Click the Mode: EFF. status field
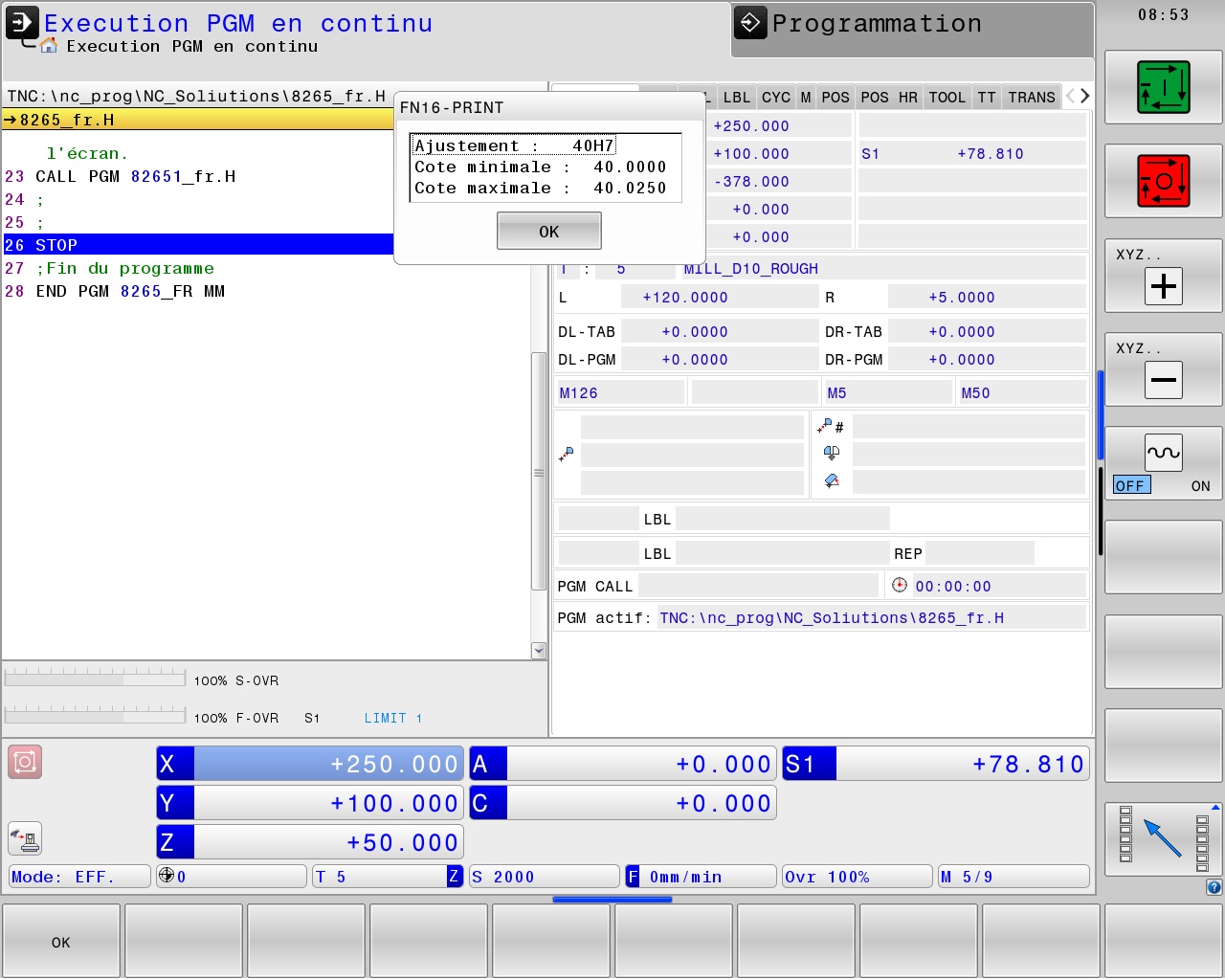 (79, 877)
